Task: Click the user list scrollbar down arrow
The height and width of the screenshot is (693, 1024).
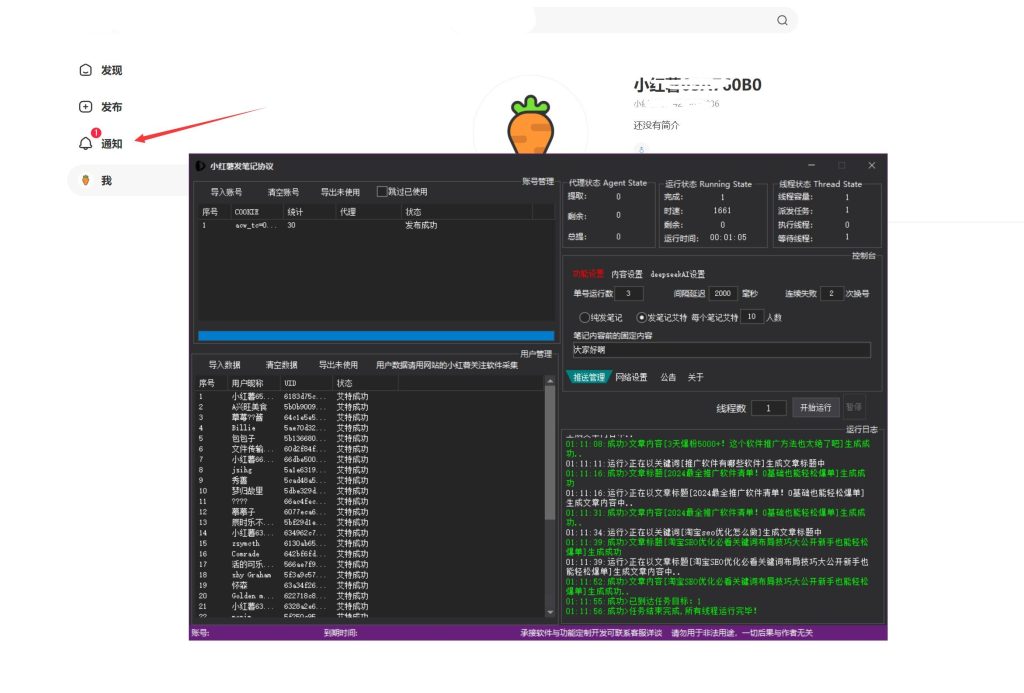Action: pyautogui.click(x=550, y=612)
